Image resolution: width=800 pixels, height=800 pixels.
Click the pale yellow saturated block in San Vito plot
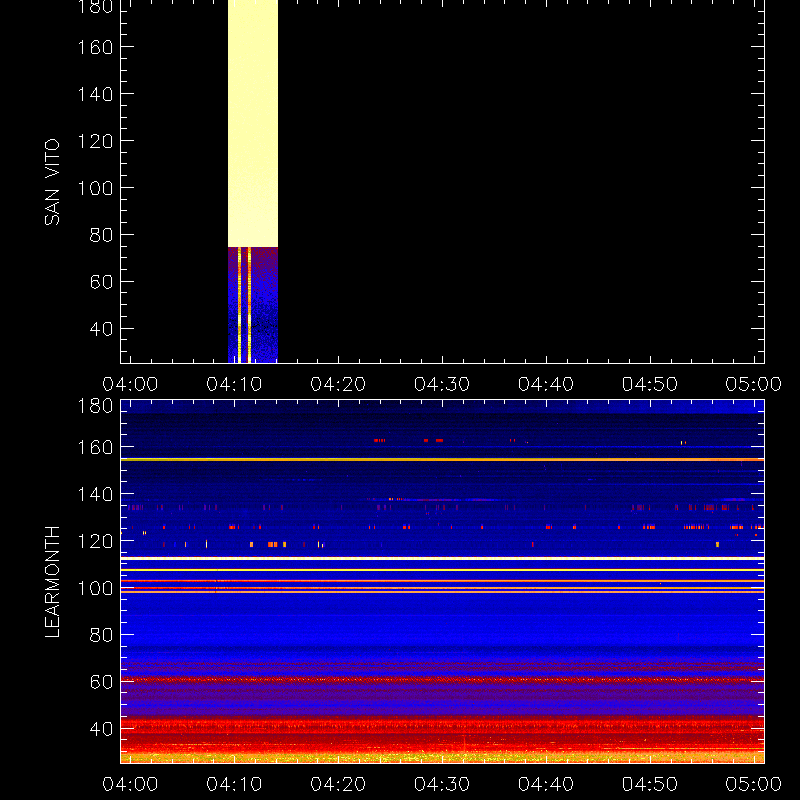point(253,123)
